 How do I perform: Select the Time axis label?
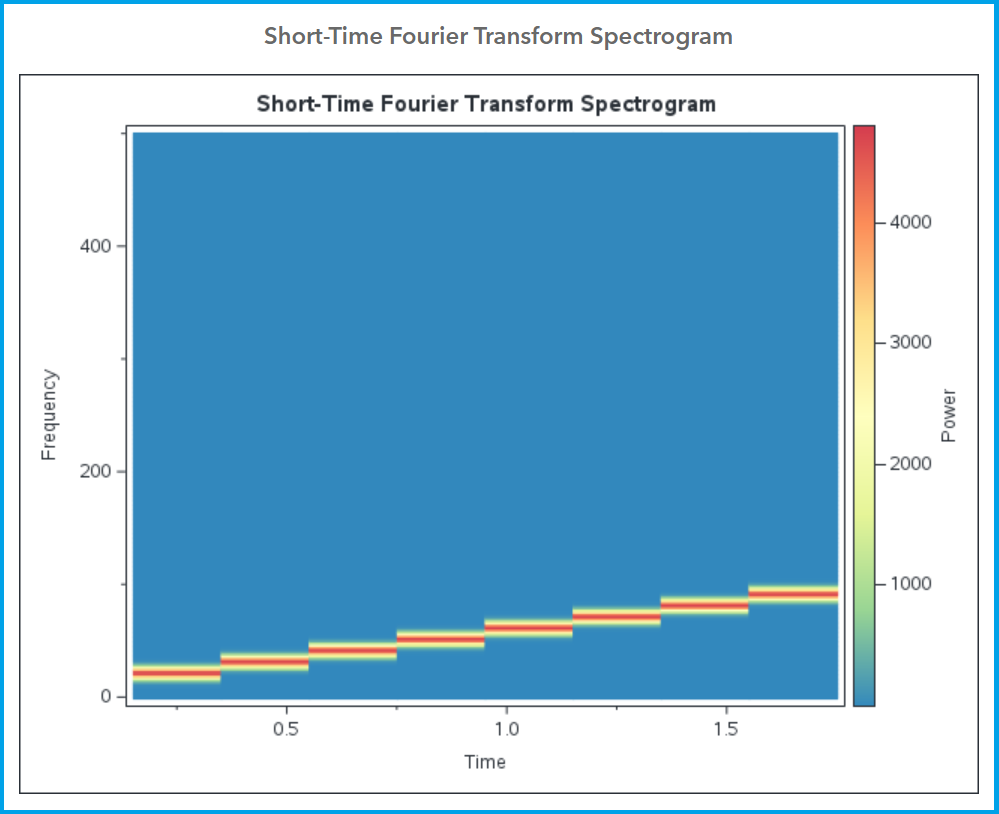point(485,762)
